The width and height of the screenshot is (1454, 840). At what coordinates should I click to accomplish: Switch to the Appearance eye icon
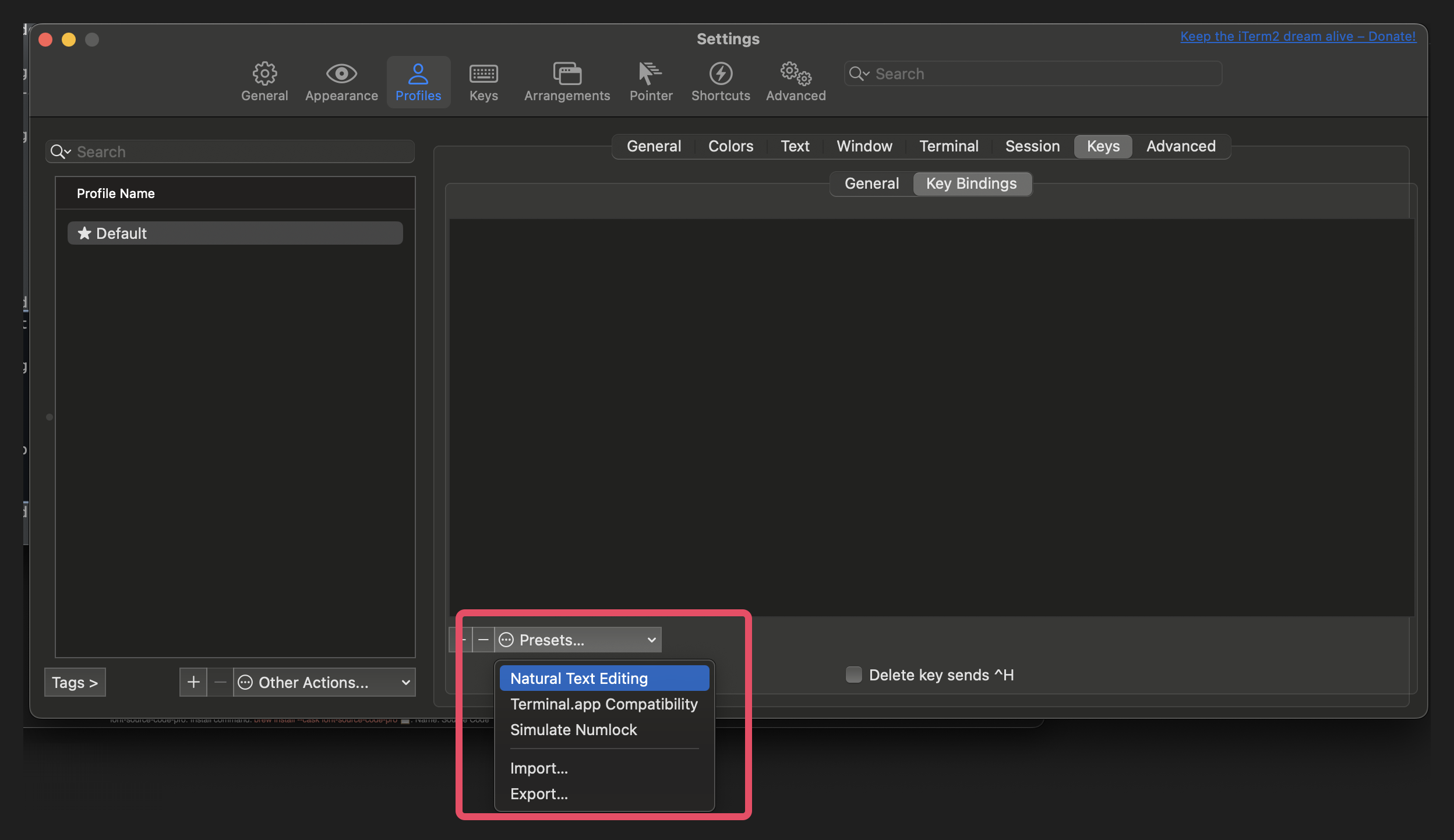tap(341, 74)
